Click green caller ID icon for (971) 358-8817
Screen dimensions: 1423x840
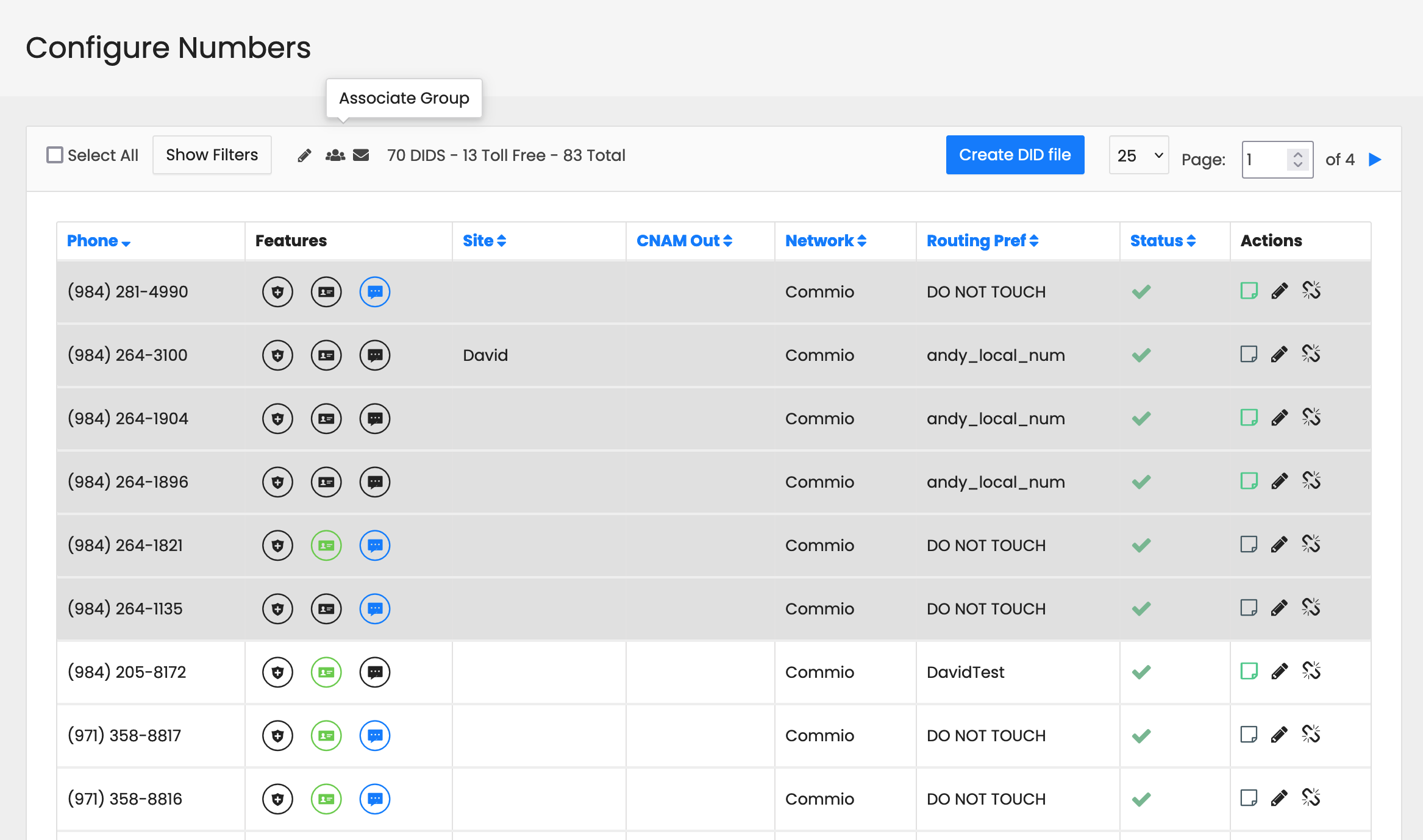point(326,736)
